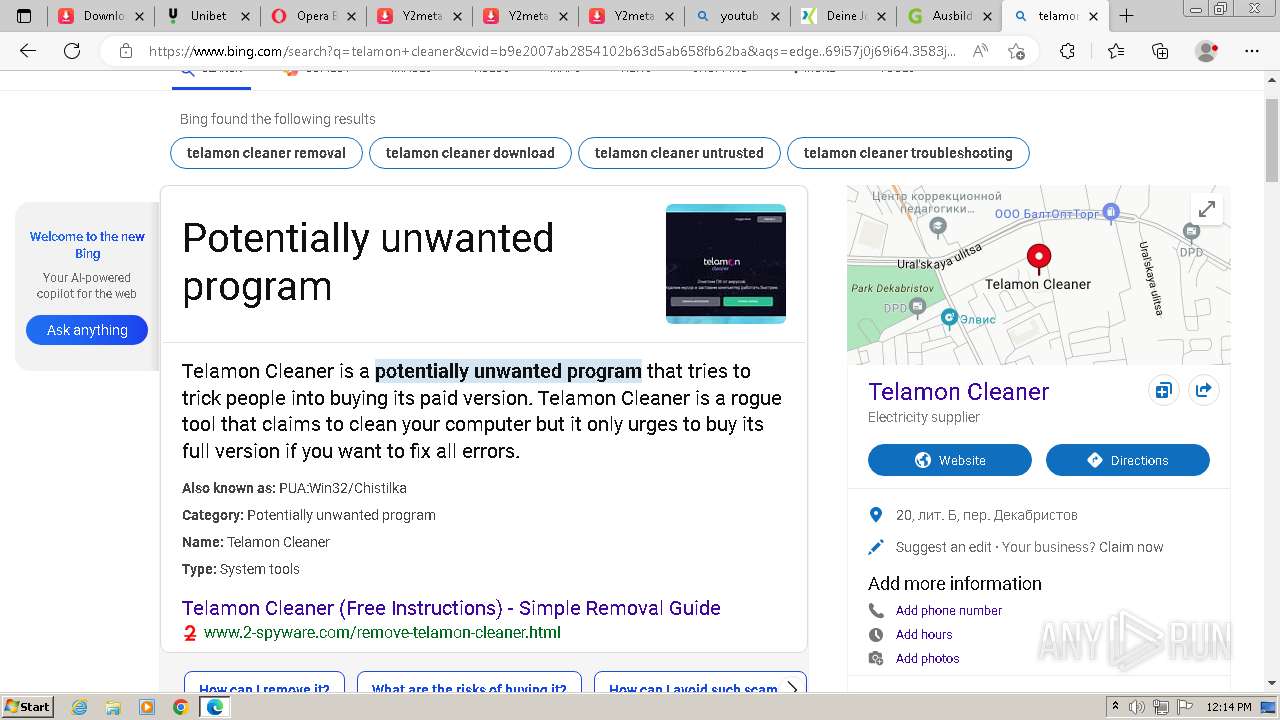Click Suggest an edit link
Image resolution: width=1280 pixels, height=720 pixels.
click(x=943, y=547)
